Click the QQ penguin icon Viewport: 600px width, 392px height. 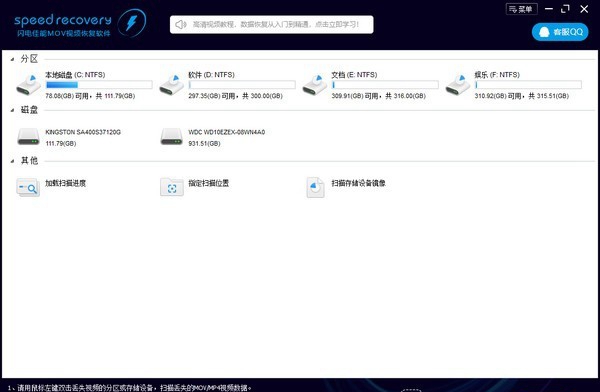544,32
